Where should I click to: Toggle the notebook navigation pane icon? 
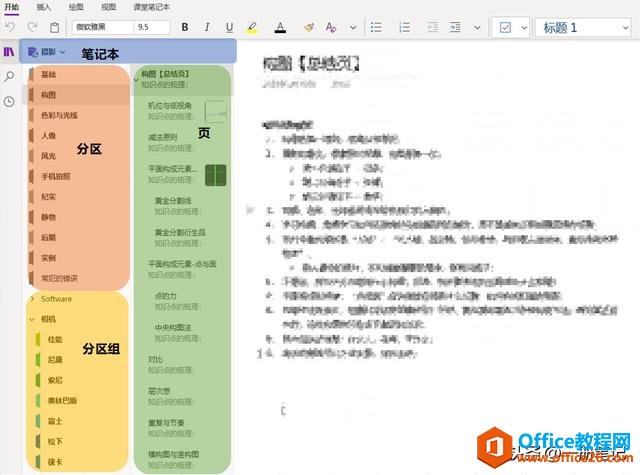(9, 52)
